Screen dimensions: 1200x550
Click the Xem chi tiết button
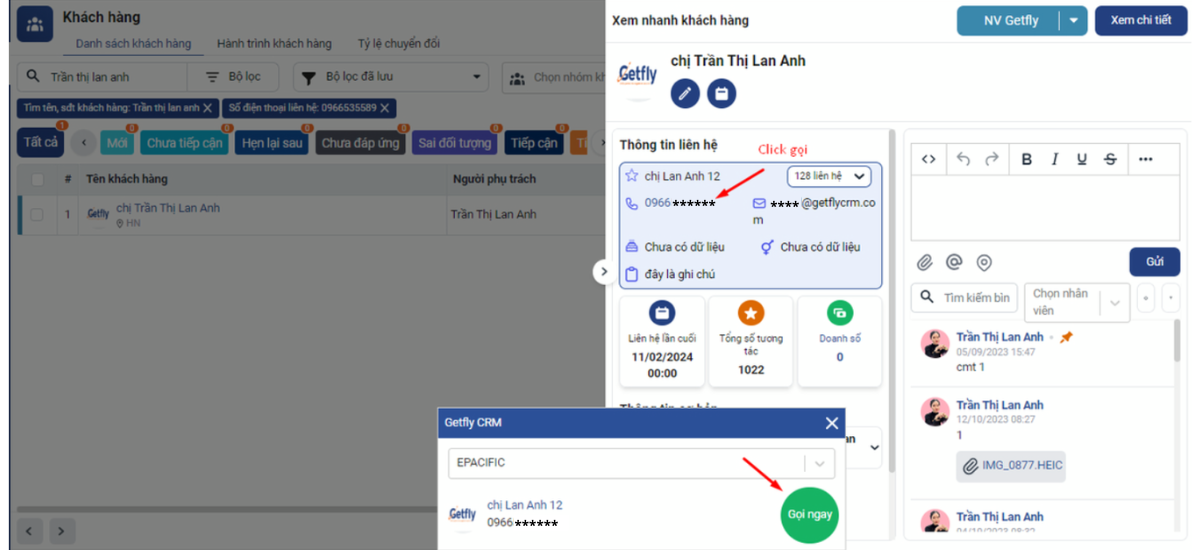(1140, 20)
